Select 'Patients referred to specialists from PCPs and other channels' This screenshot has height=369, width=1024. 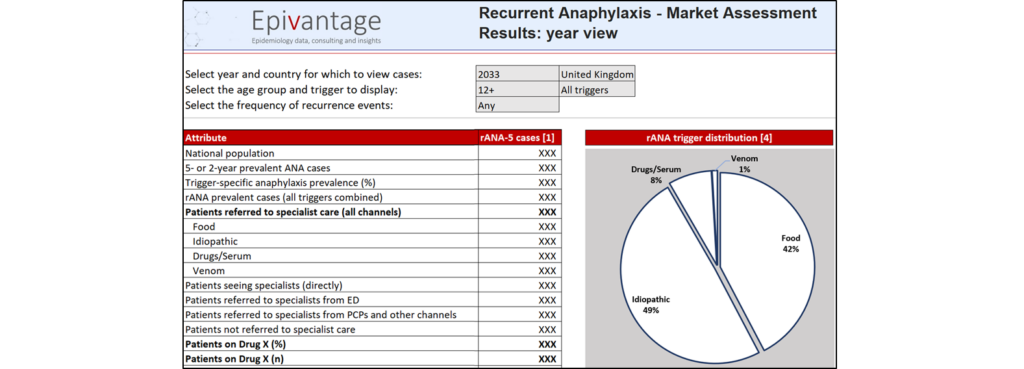330,315
